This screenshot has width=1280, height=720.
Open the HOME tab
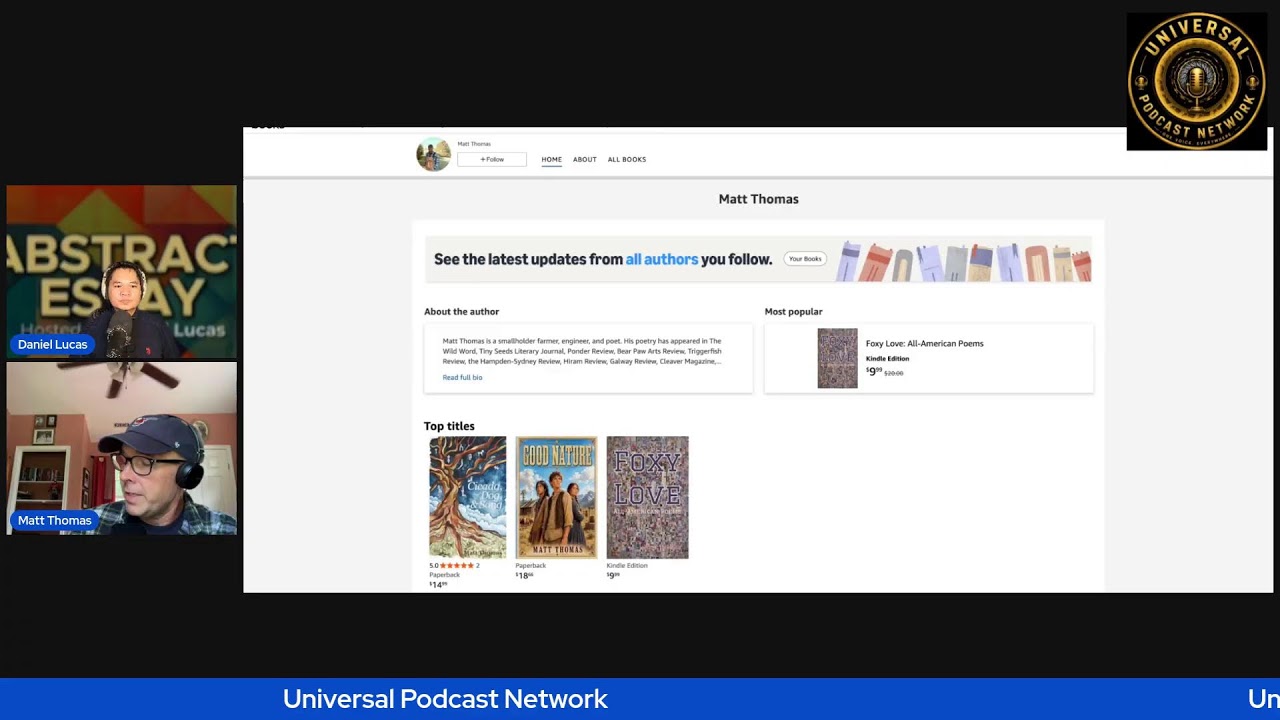click(552, 159)
